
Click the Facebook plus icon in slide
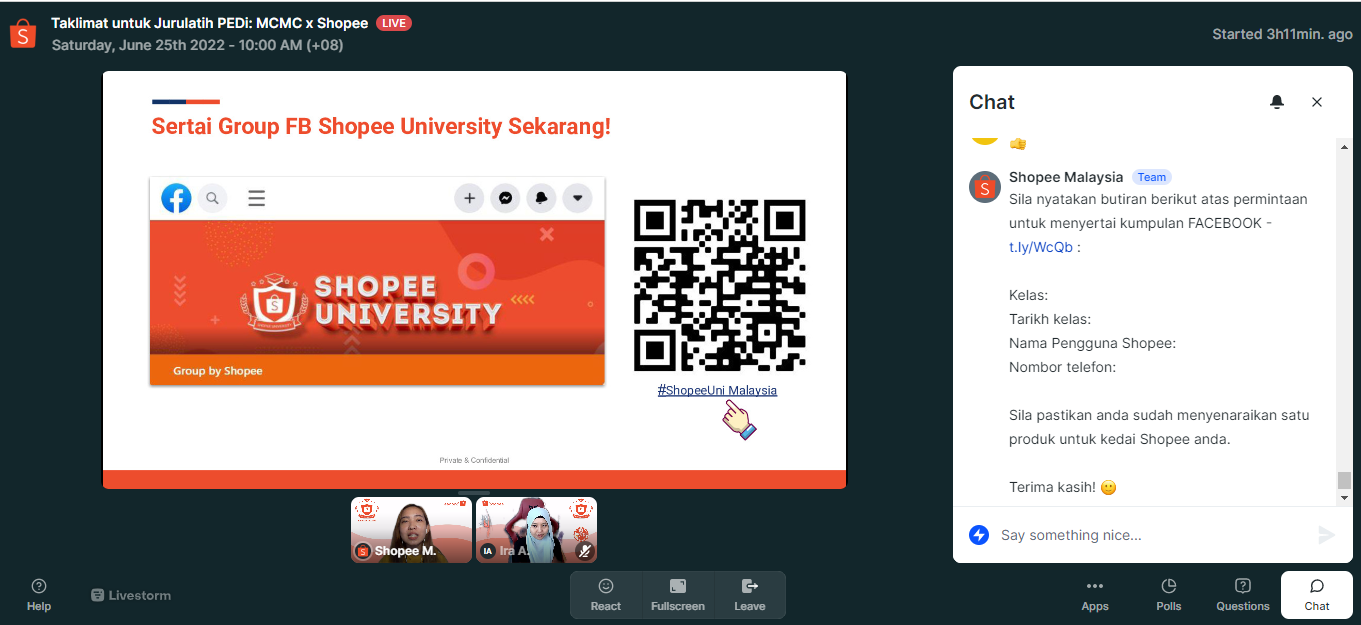469,198
